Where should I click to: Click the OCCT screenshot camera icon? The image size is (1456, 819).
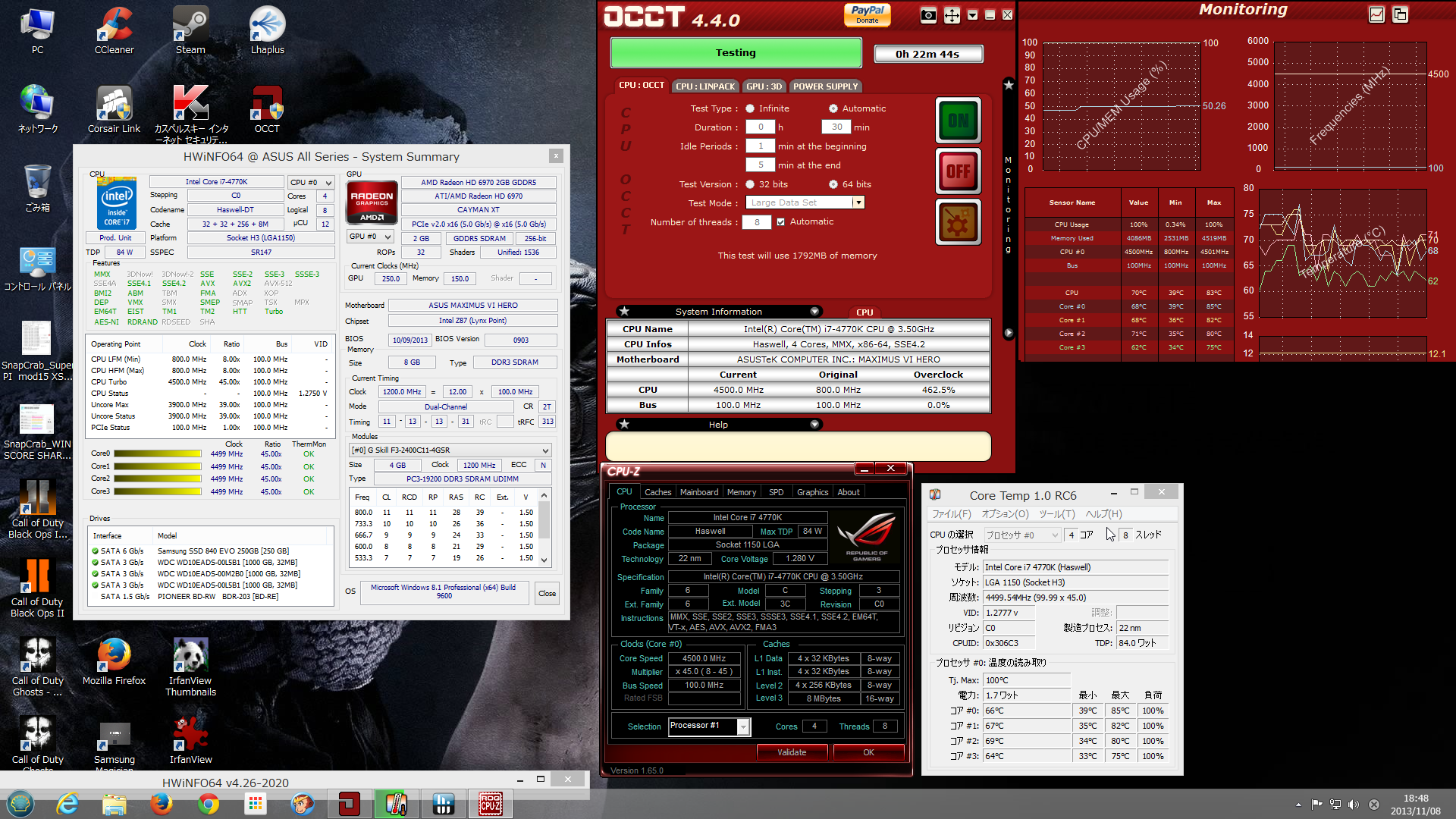click(928, 15)
